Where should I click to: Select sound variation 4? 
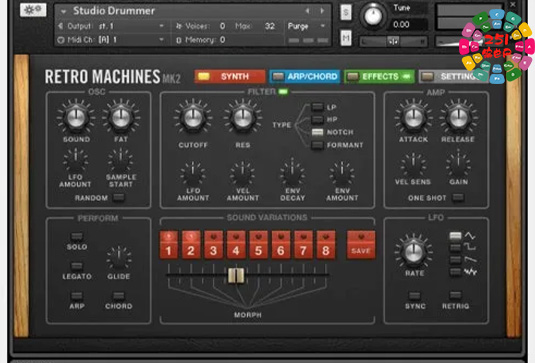pos(236,245)
